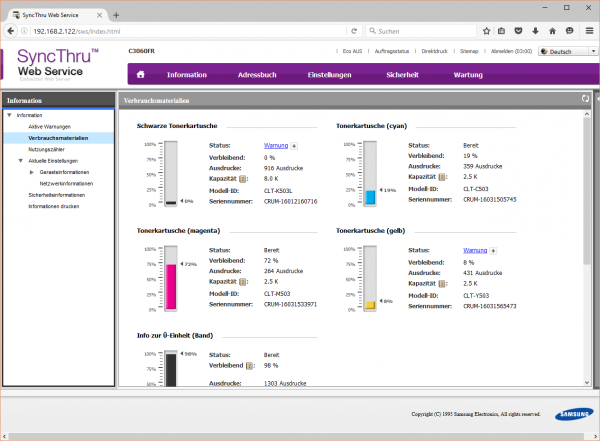Open the Firefox hamburger menu

588,32
